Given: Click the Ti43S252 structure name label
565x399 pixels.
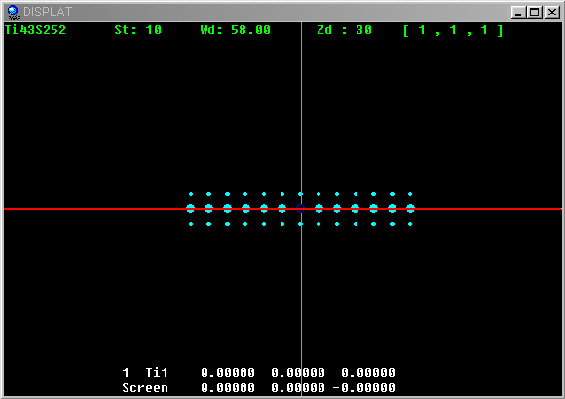Looking at the screenshot, I should coord(35,30).
